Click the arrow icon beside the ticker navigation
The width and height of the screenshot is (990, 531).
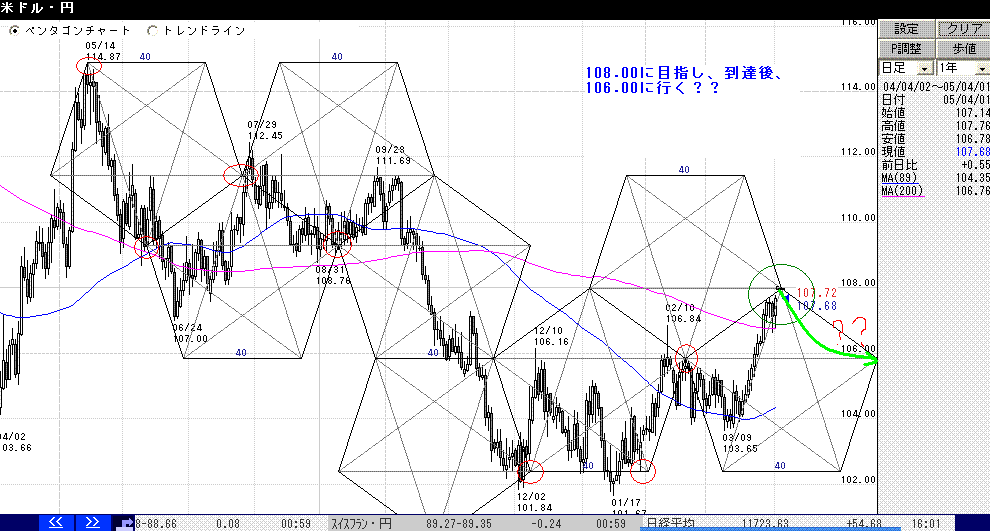click(x=126, y=523)
